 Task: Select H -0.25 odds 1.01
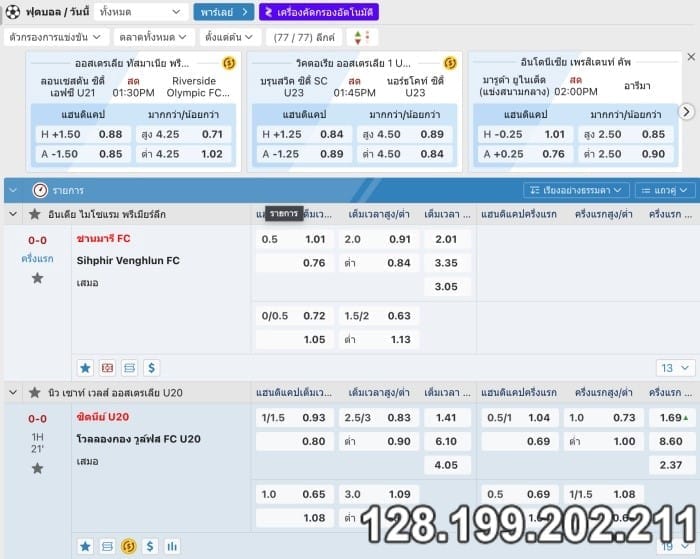pos(525,134)
